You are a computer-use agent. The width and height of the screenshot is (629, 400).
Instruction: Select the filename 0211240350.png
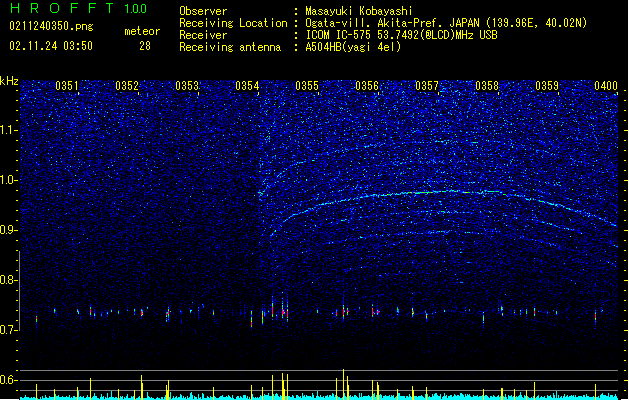51,26
